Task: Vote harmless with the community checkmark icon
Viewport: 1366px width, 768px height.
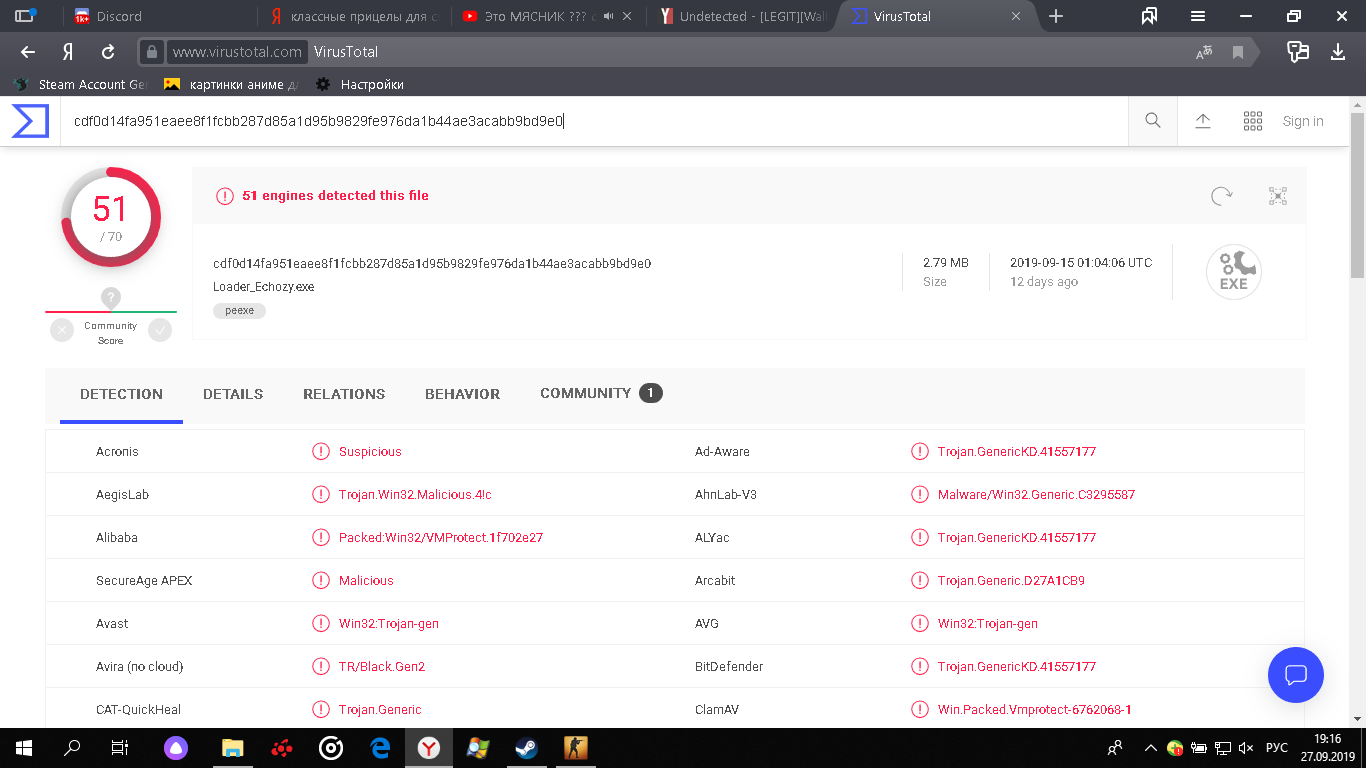Action: [x=160, y=330]
